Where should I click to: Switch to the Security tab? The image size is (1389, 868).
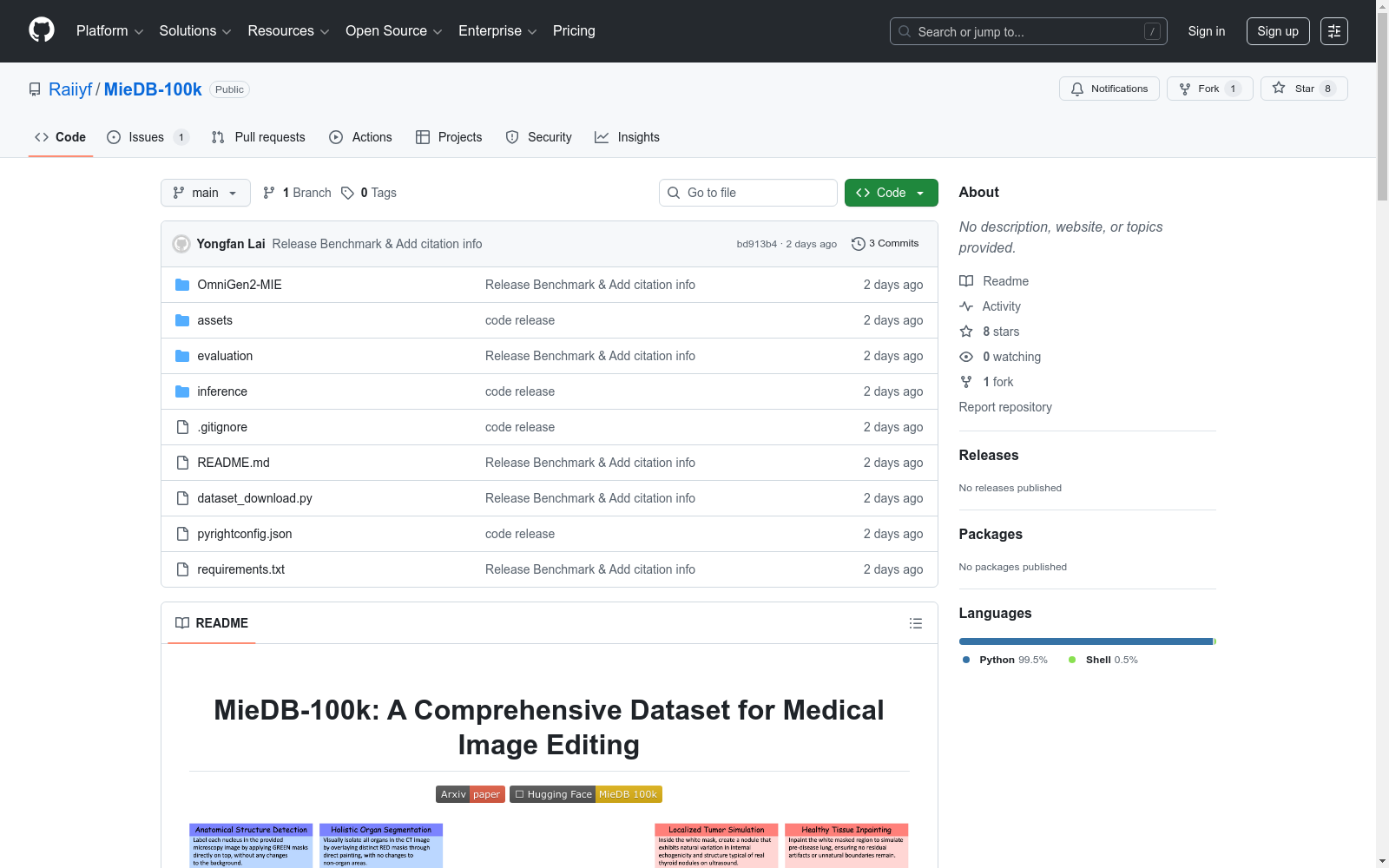(x=539, y=137)
